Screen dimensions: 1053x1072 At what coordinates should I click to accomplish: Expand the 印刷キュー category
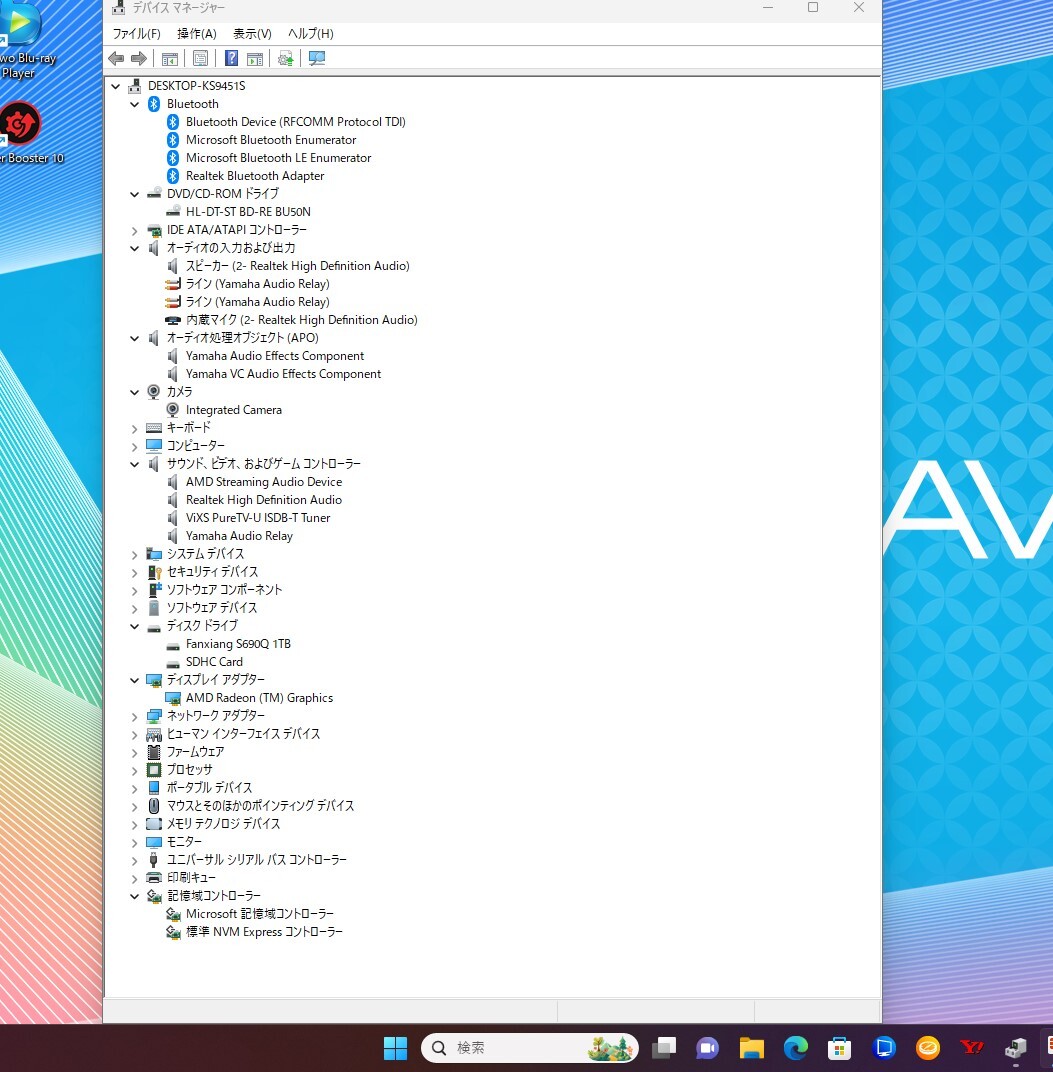point(135,879)
